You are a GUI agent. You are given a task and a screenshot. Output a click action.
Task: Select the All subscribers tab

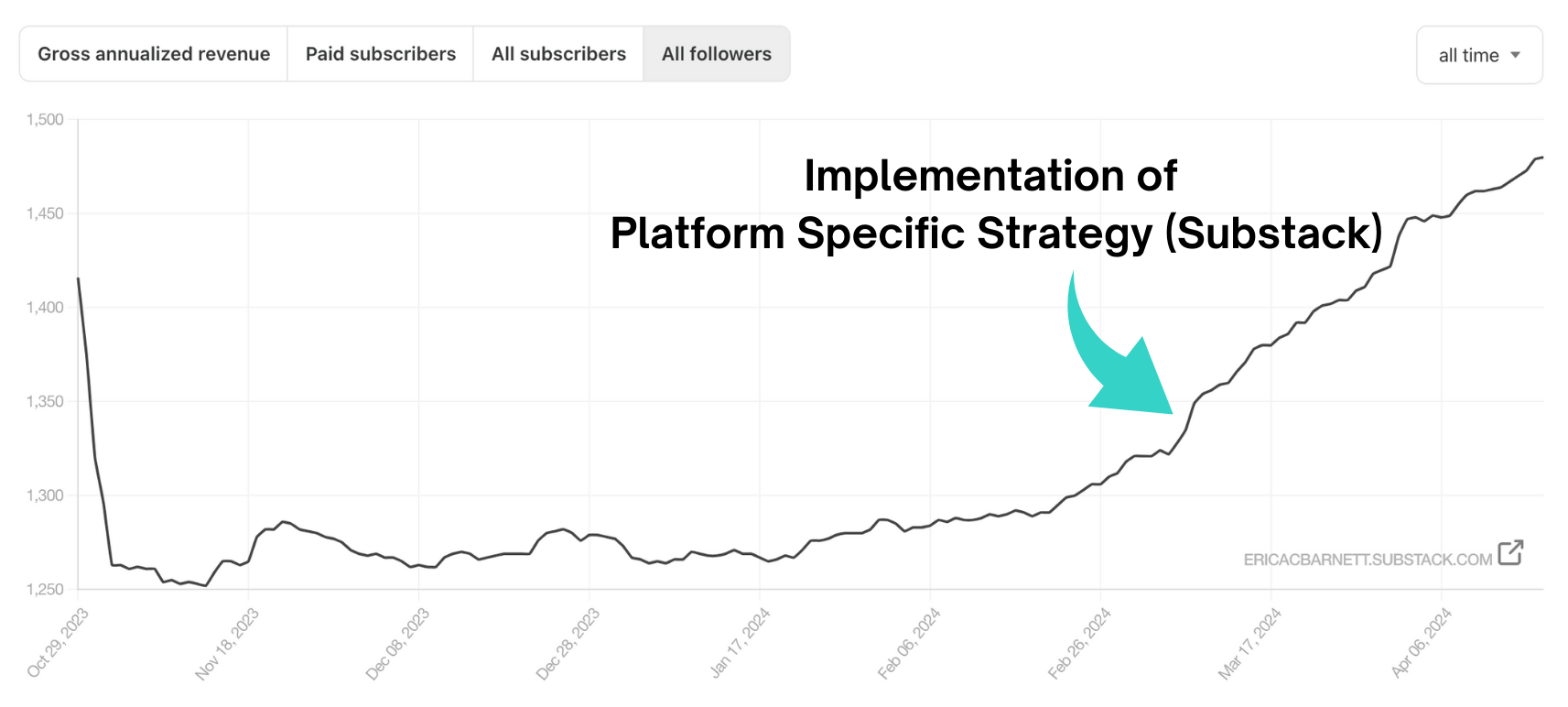pyautogui.click(x=558, y=53)
